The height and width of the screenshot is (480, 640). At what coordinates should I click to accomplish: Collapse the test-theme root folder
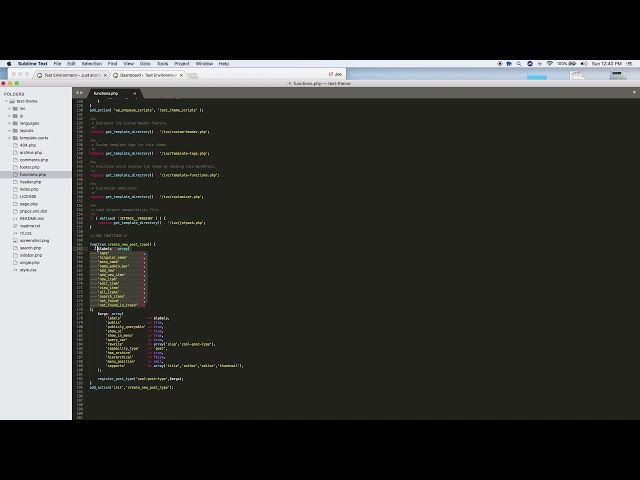7,101
